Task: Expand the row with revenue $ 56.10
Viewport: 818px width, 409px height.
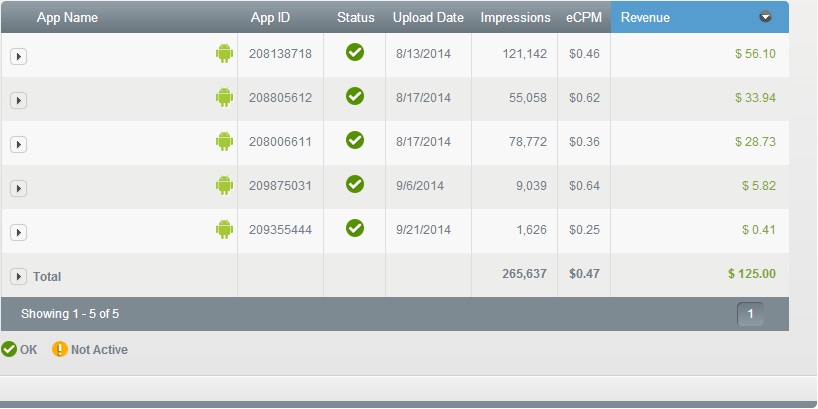Action: [18, 56]
